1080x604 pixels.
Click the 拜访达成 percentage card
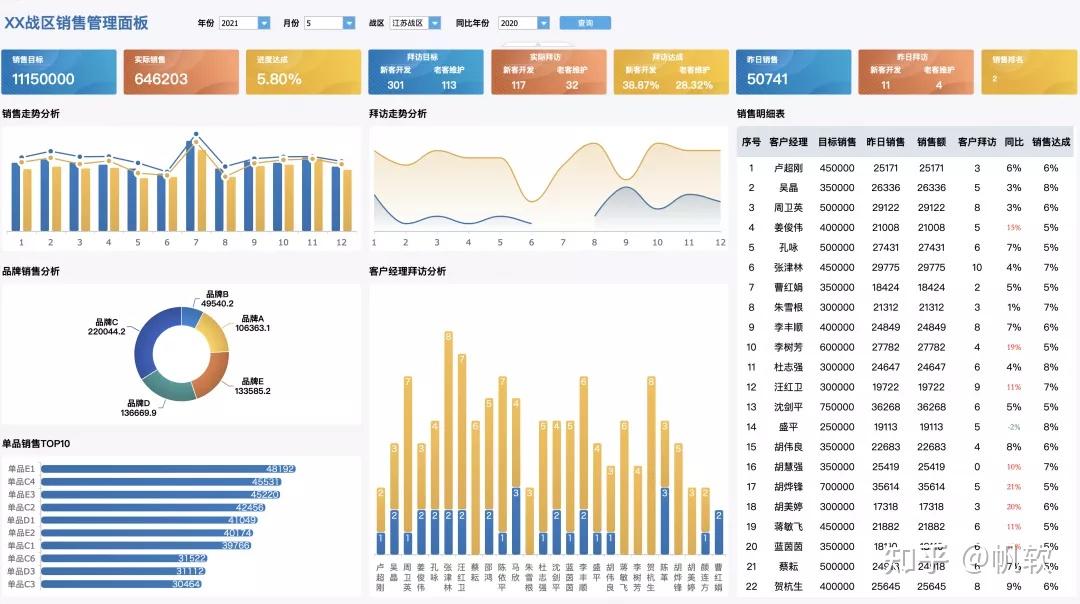tap(670, 70)
